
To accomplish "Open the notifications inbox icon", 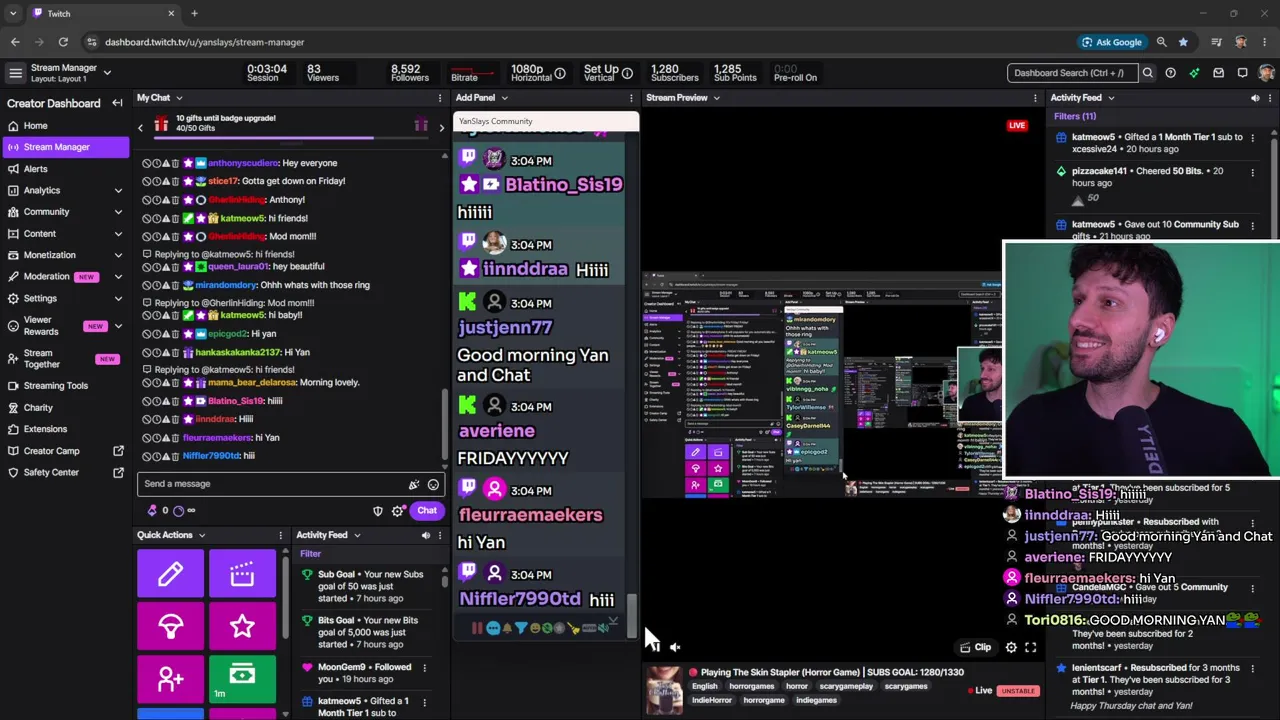I will click(x=1218, y=73).
